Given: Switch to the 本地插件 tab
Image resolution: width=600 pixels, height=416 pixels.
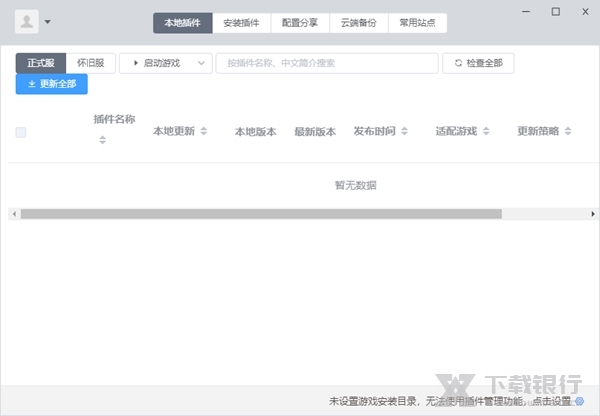Looking at the screenshot, I should [183, 23].
